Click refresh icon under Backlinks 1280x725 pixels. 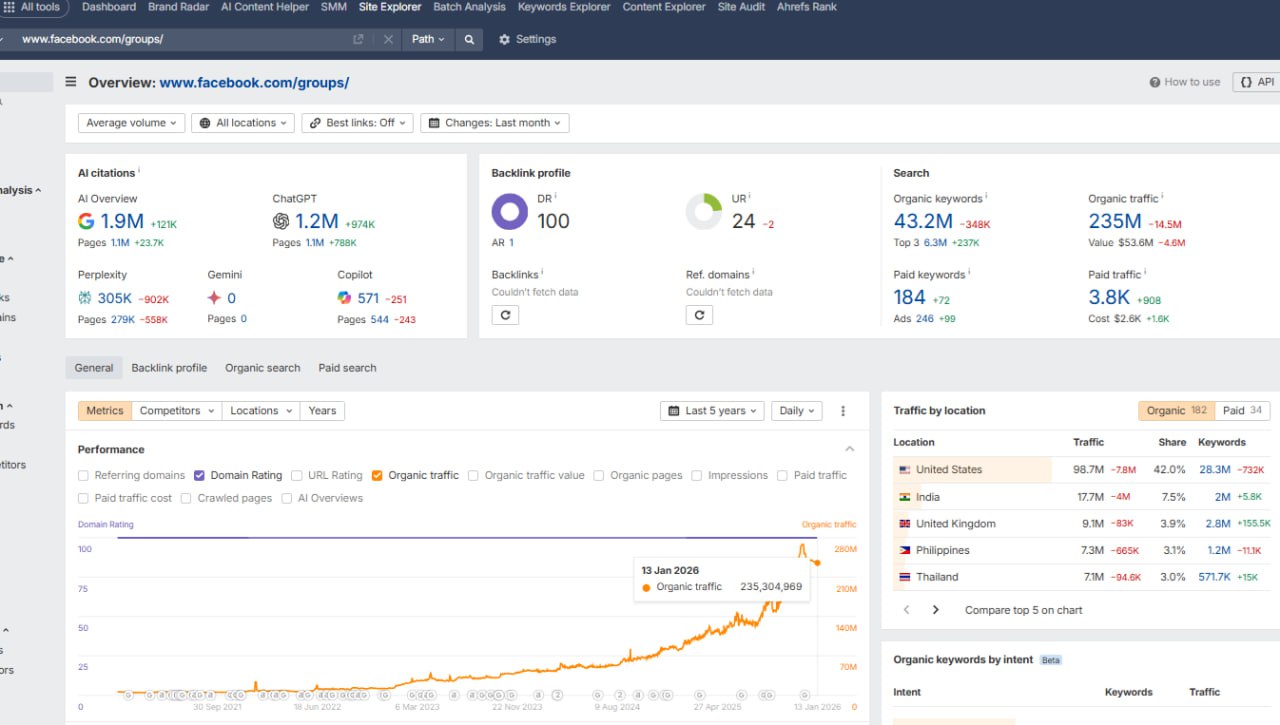pos(505,315)
